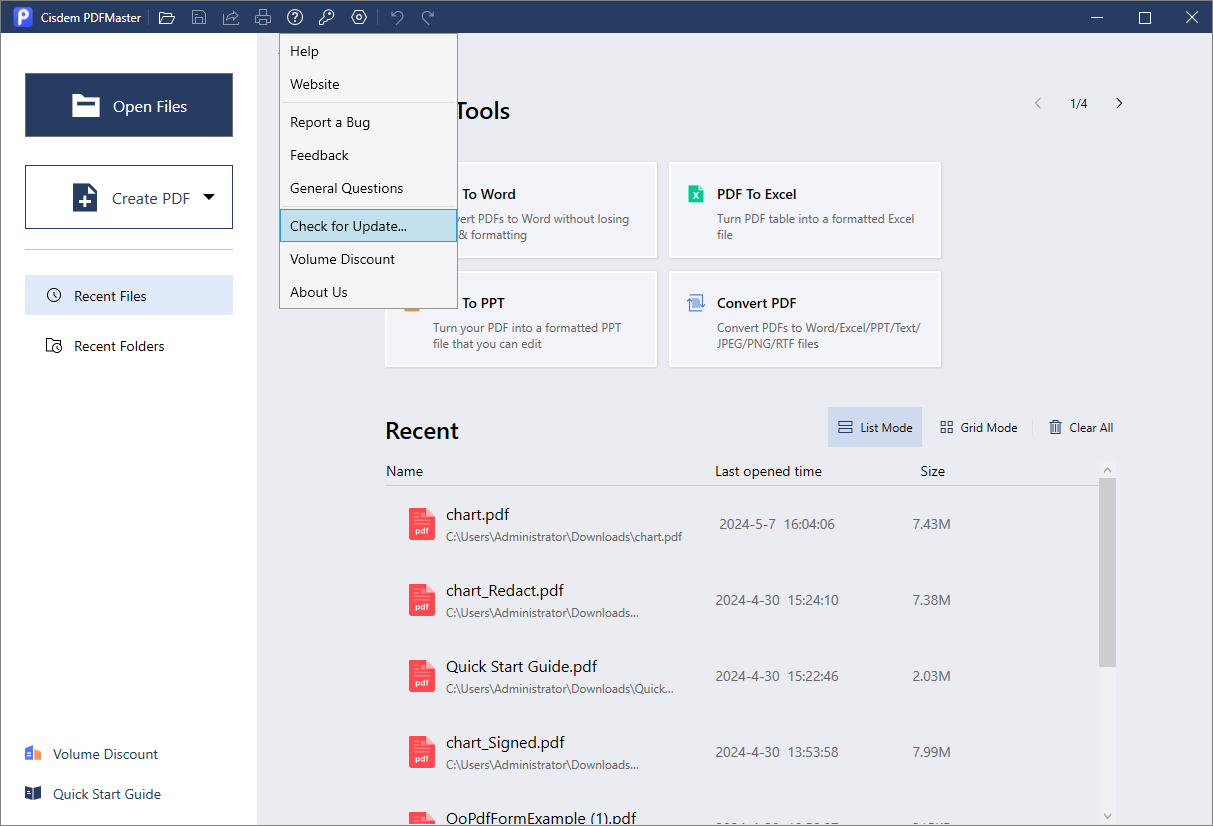Click the Convert PDF card icon
Viewport: 1213px width, 826px height.
pos(696,303)
